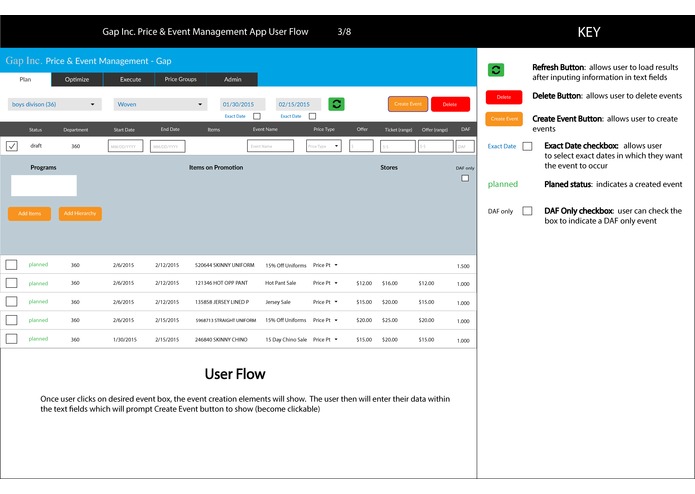Click the green Refresh button beside the date fields
695x494 pixels.
pos(336,104)
